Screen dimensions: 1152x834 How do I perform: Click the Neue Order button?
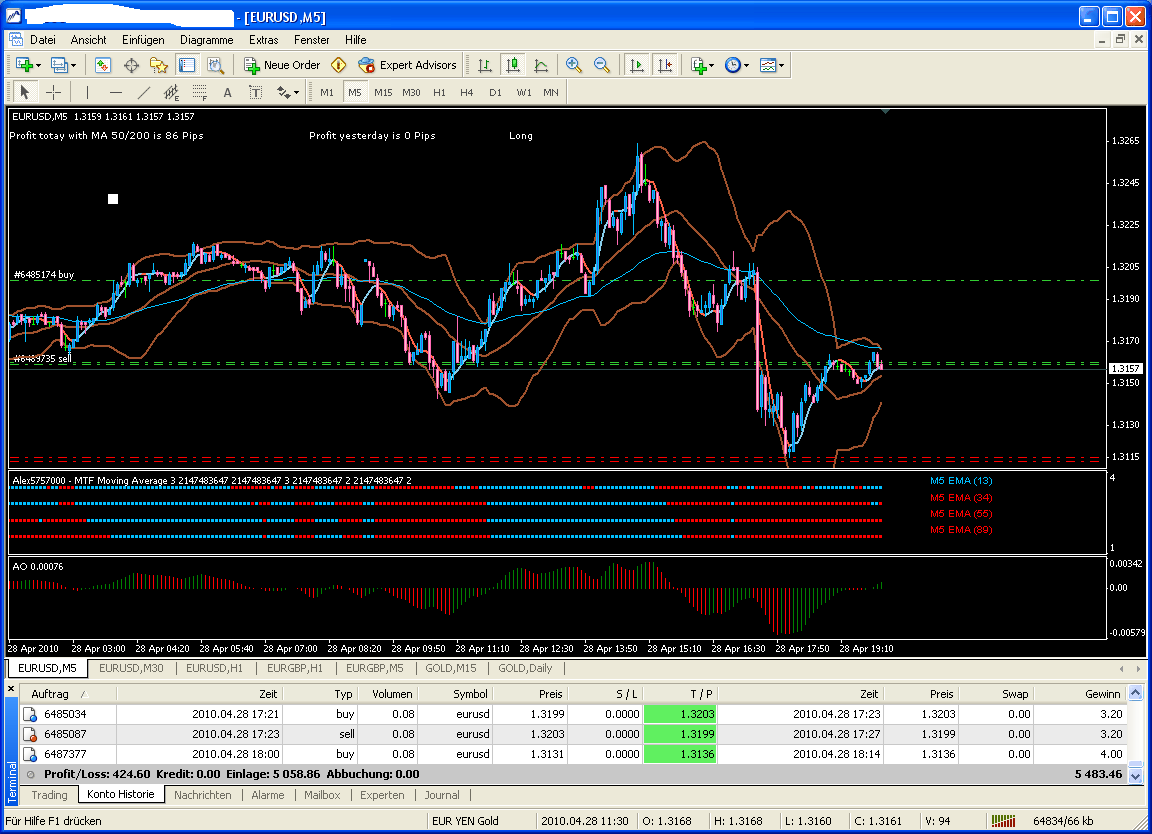click(282, 65)
